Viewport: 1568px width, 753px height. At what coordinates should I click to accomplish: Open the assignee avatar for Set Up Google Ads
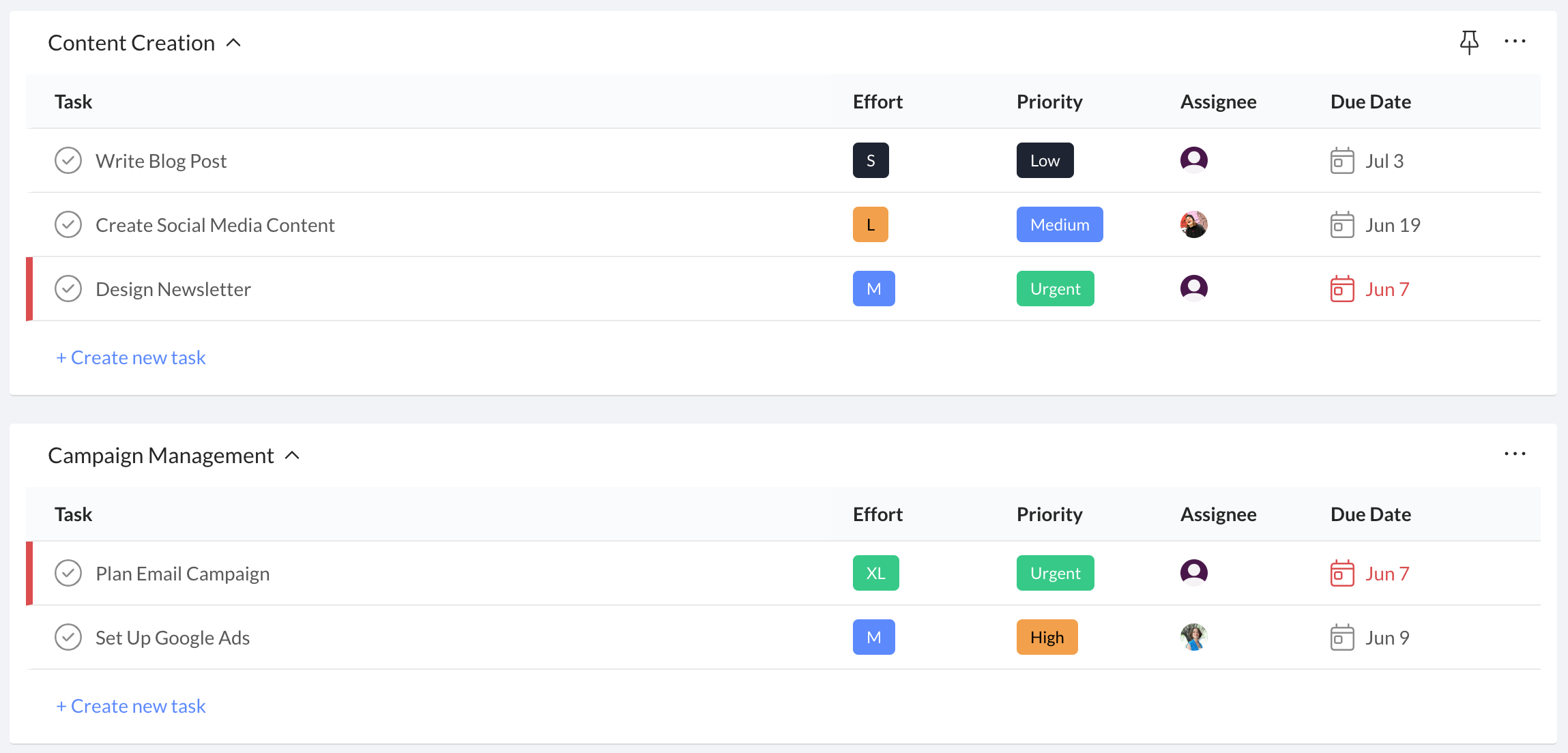[x=1193, y=637]
